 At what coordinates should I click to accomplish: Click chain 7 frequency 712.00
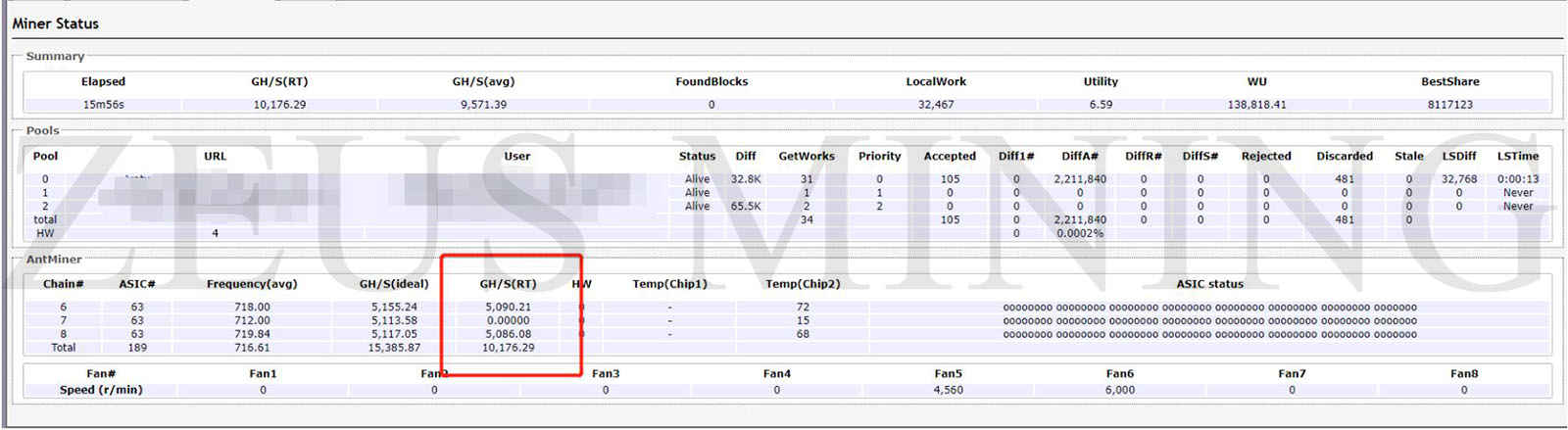click(252, 320)
